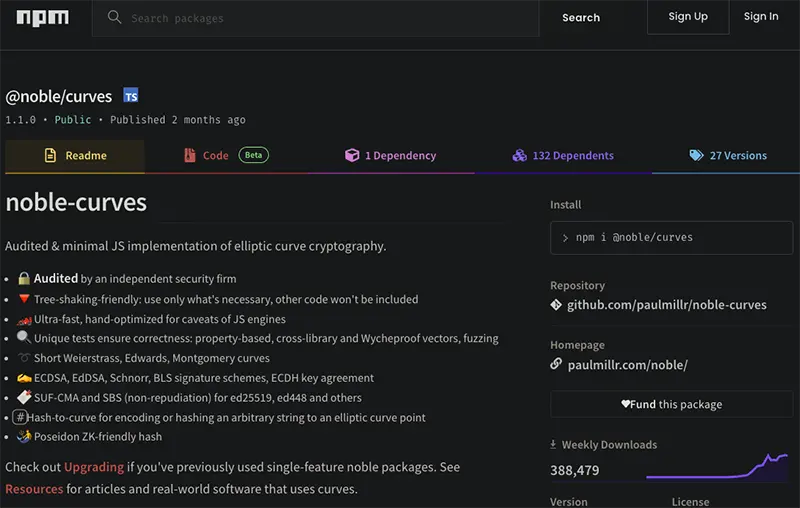
Task: Click the icon beside Short Weierstrass
Action: point(23,358)
